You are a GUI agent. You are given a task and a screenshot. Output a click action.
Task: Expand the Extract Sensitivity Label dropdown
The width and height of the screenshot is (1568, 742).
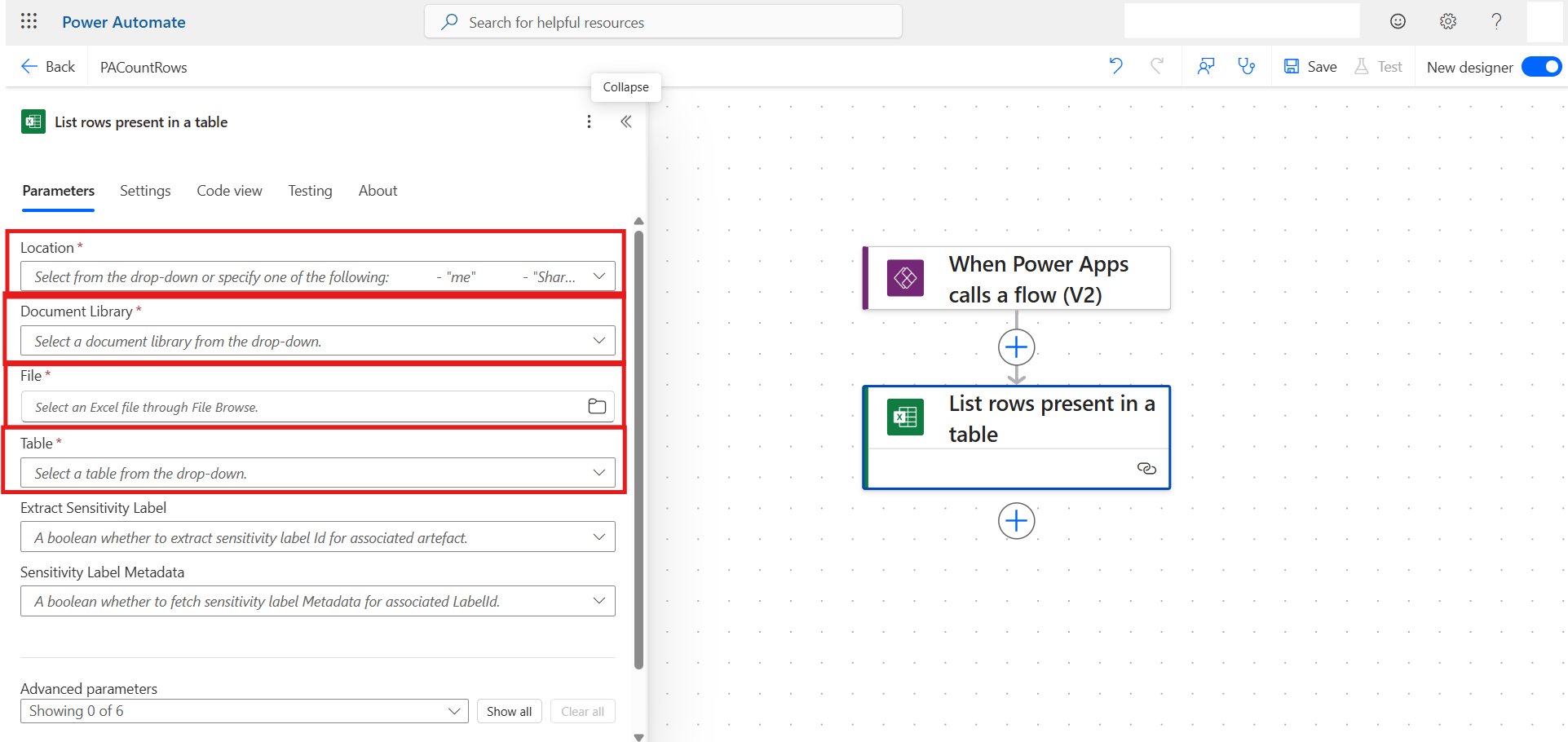click(600, 537)
